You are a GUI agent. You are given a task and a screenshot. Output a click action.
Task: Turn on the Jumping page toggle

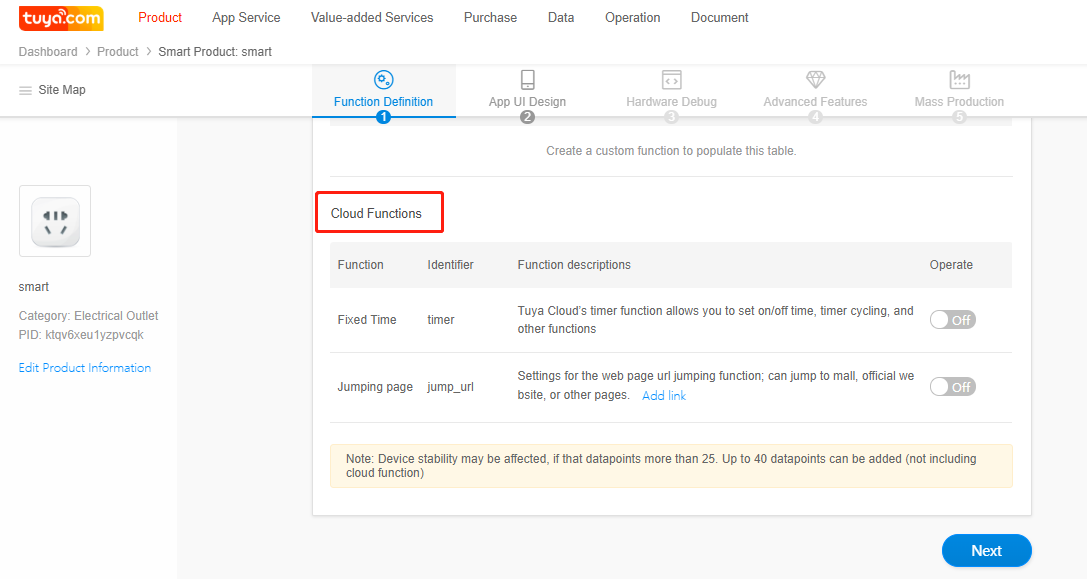[952, 387]
